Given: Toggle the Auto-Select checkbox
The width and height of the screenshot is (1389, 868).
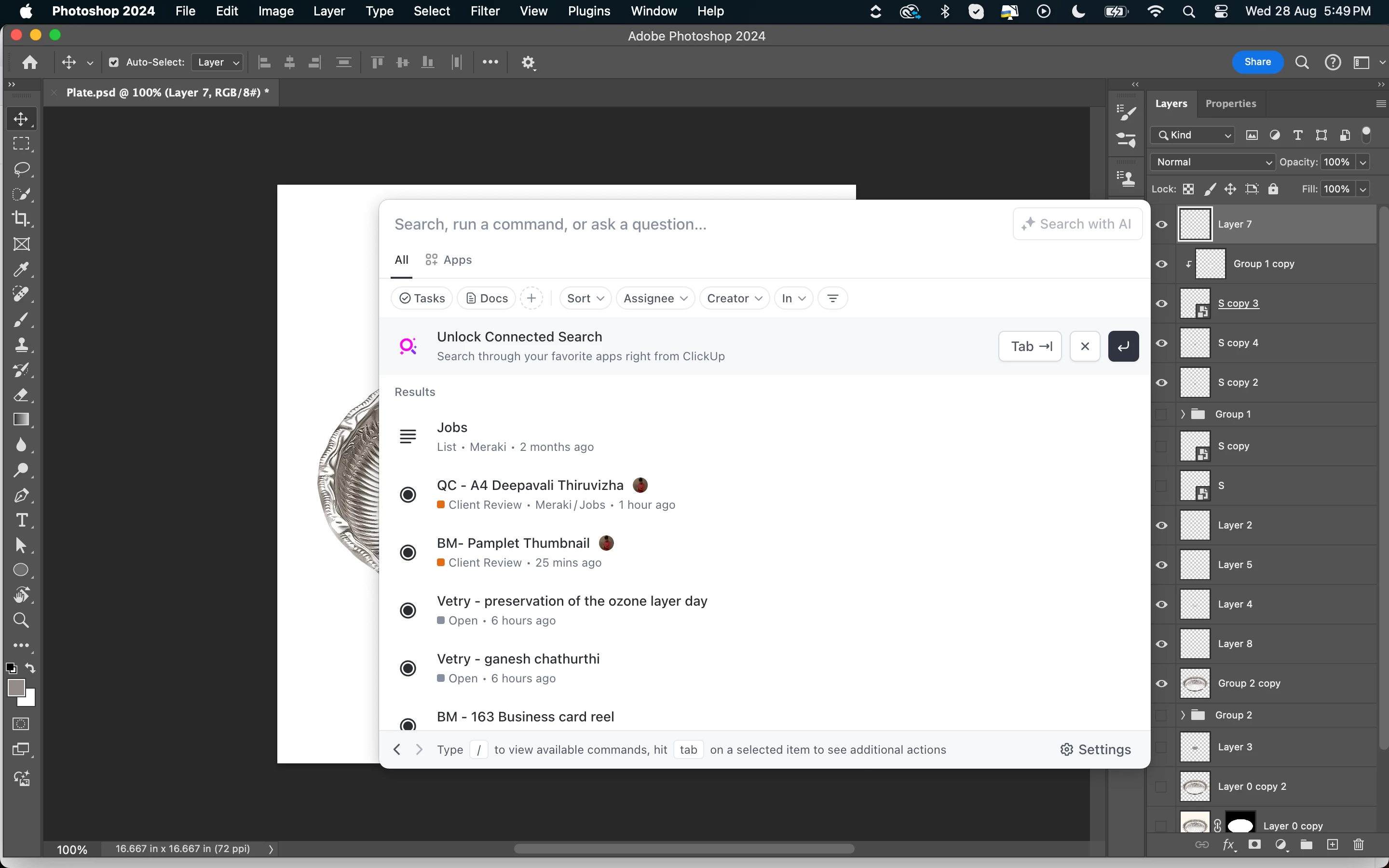Looking at the screenshot, I should click(114, 62).
